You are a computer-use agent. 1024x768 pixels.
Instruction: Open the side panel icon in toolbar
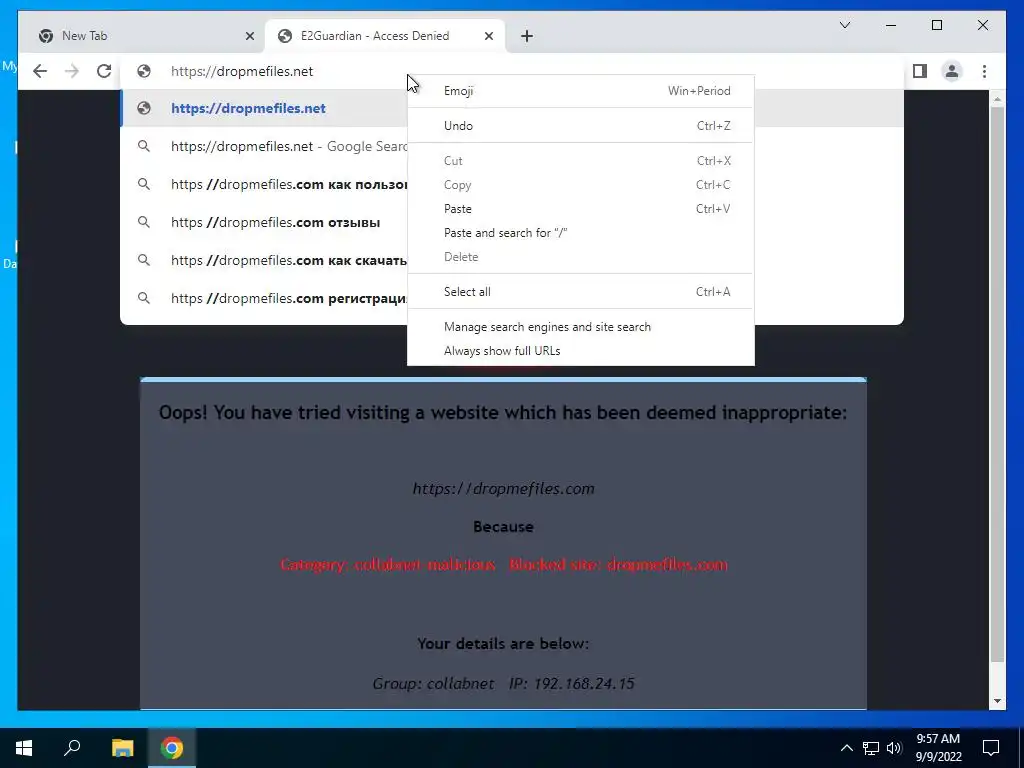tap(920, 71)
